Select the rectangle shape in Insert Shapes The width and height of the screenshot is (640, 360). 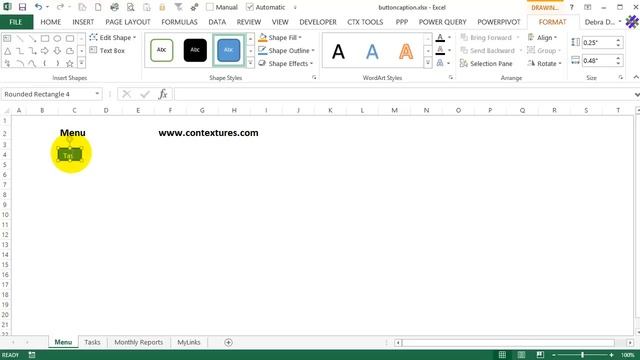45,38
